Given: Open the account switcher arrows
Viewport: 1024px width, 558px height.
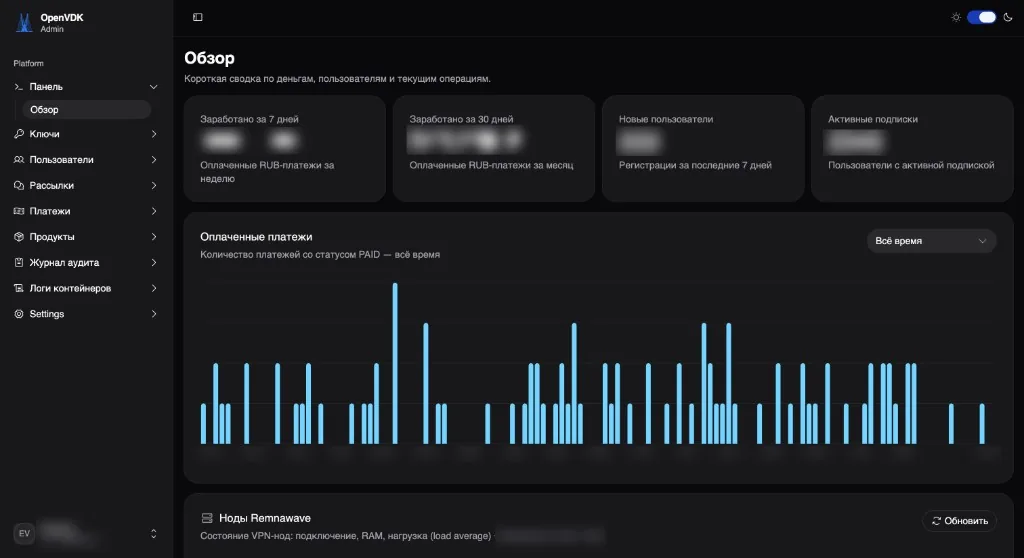Looking at the screenshot, I should 153,534.
